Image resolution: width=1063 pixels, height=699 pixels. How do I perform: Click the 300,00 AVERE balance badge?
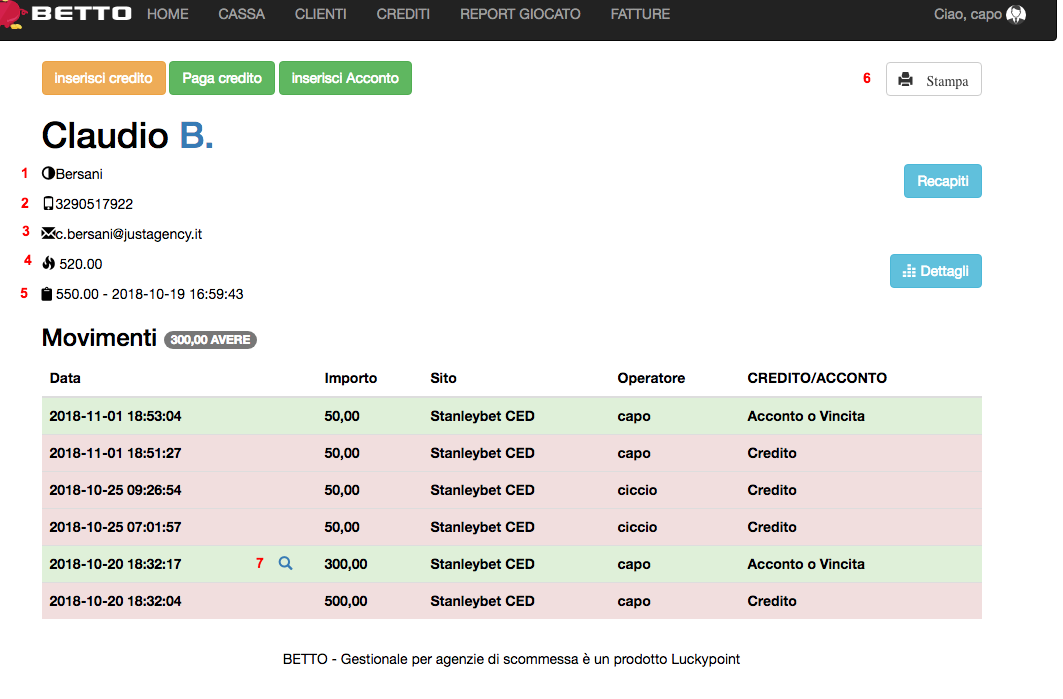[x=210, y=340]
